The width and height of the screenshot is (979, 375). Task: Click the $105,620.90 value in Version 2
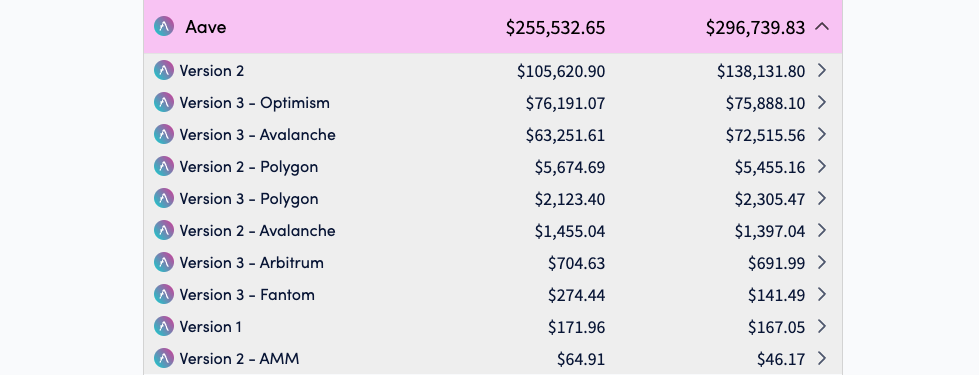(x=561, y=72)
